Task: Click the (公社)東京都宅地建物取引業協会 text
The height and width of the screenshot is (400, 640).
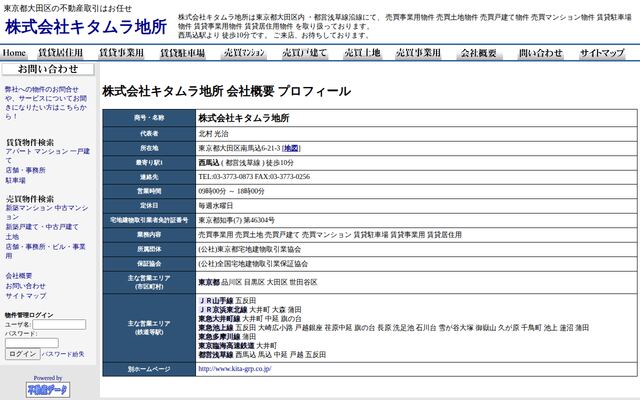Action: 249,249
